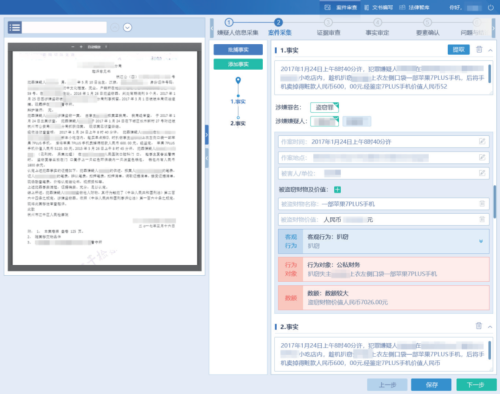Viewport: 500px width, 394px height.
Task: Click the edit icon in the 2017年1月24日 time field
Action: 482,141
